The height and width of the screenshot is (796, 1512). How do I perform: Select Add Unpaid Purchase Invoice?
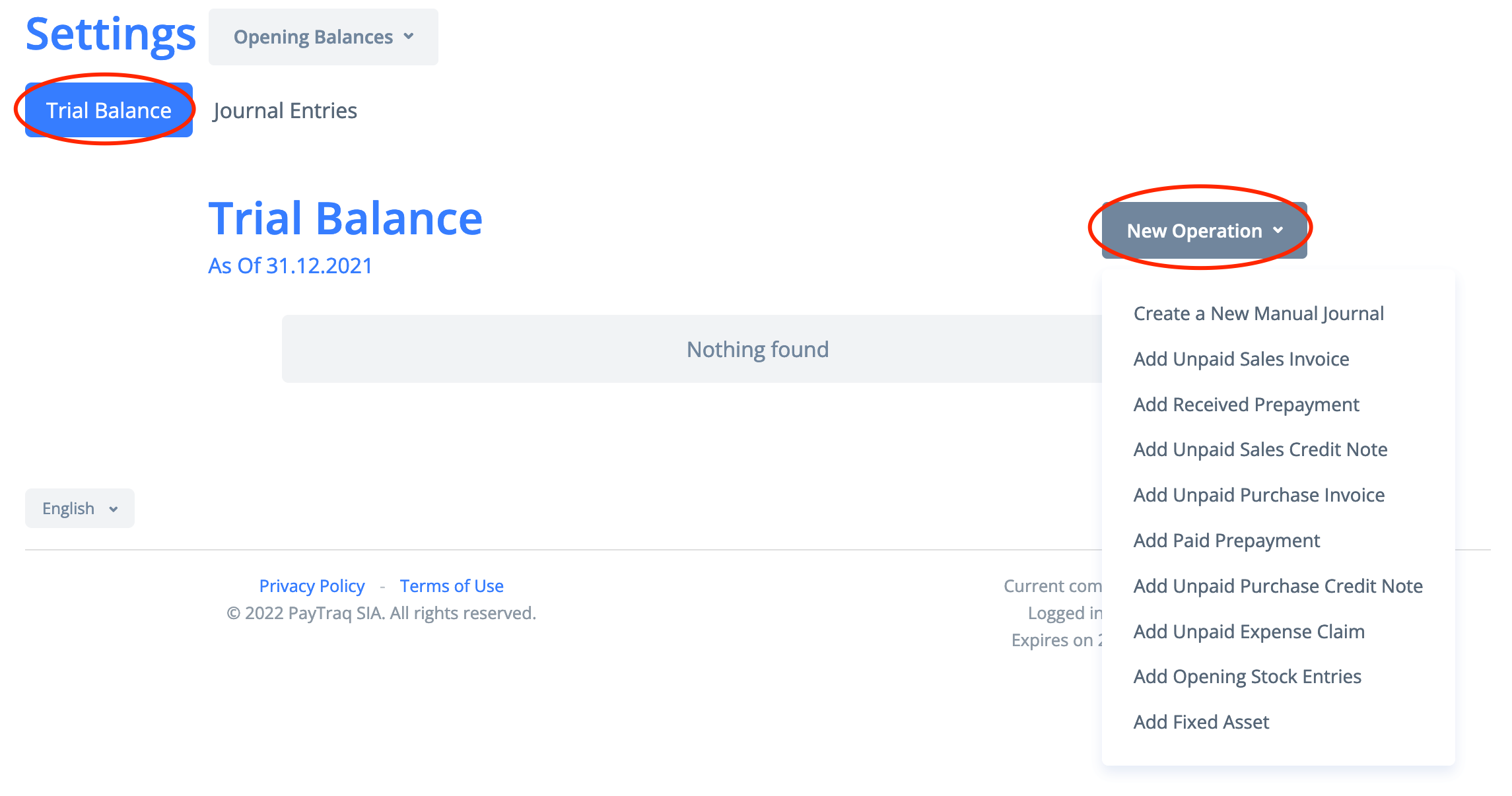pyautogui.click(x=1258, y=495)
